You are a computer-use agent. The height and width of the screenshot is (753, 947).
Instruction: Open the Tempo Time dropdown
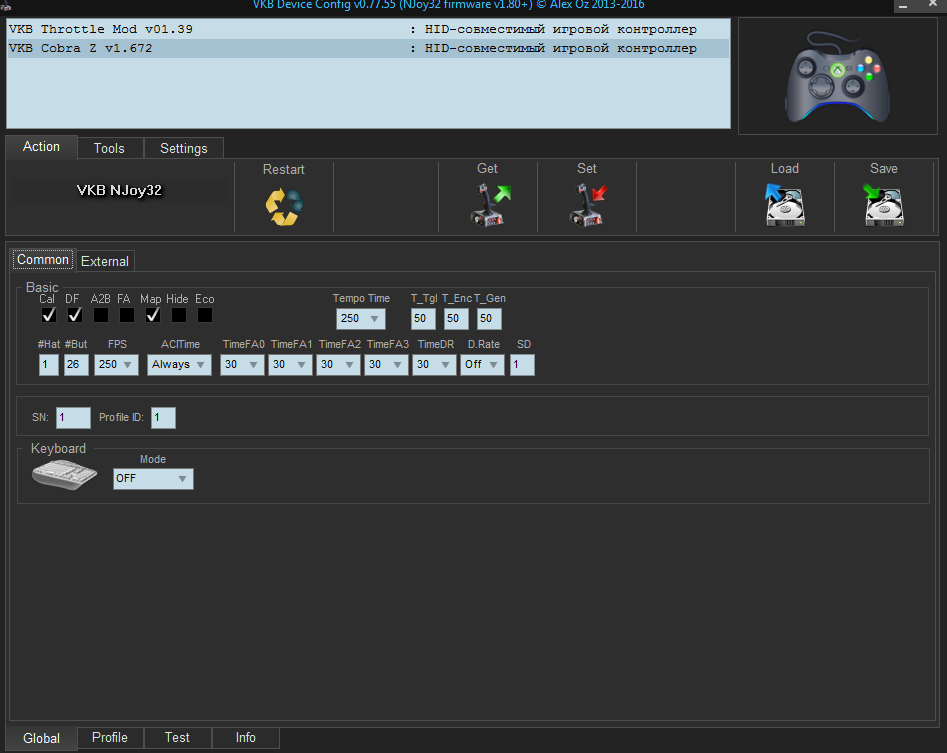361,319
